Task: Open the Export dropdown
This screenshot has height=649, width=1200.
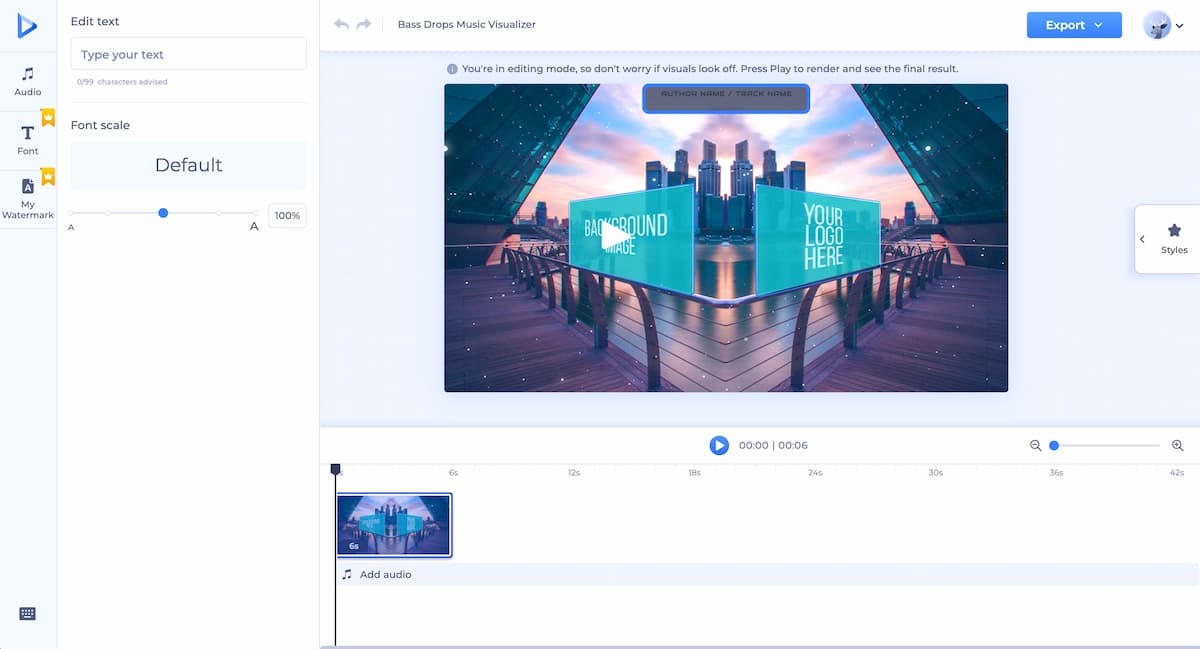Action: tap(1074, 25)
